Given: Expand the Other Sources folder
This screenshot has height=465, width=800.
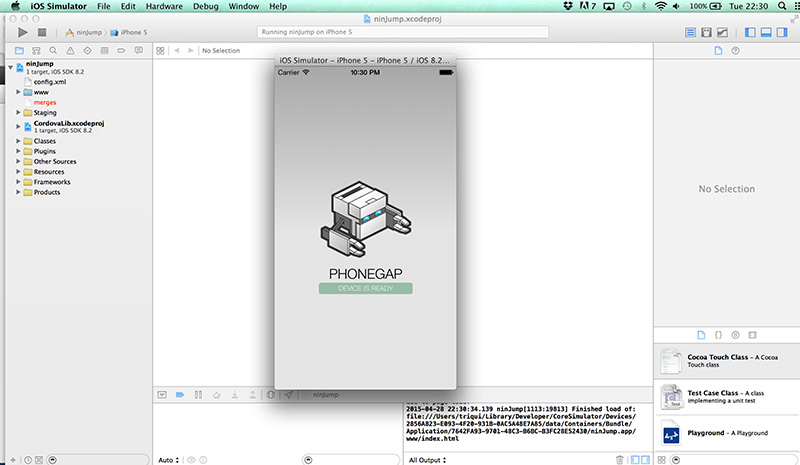Looking at the screenshot, I should [x=18, y=161].
